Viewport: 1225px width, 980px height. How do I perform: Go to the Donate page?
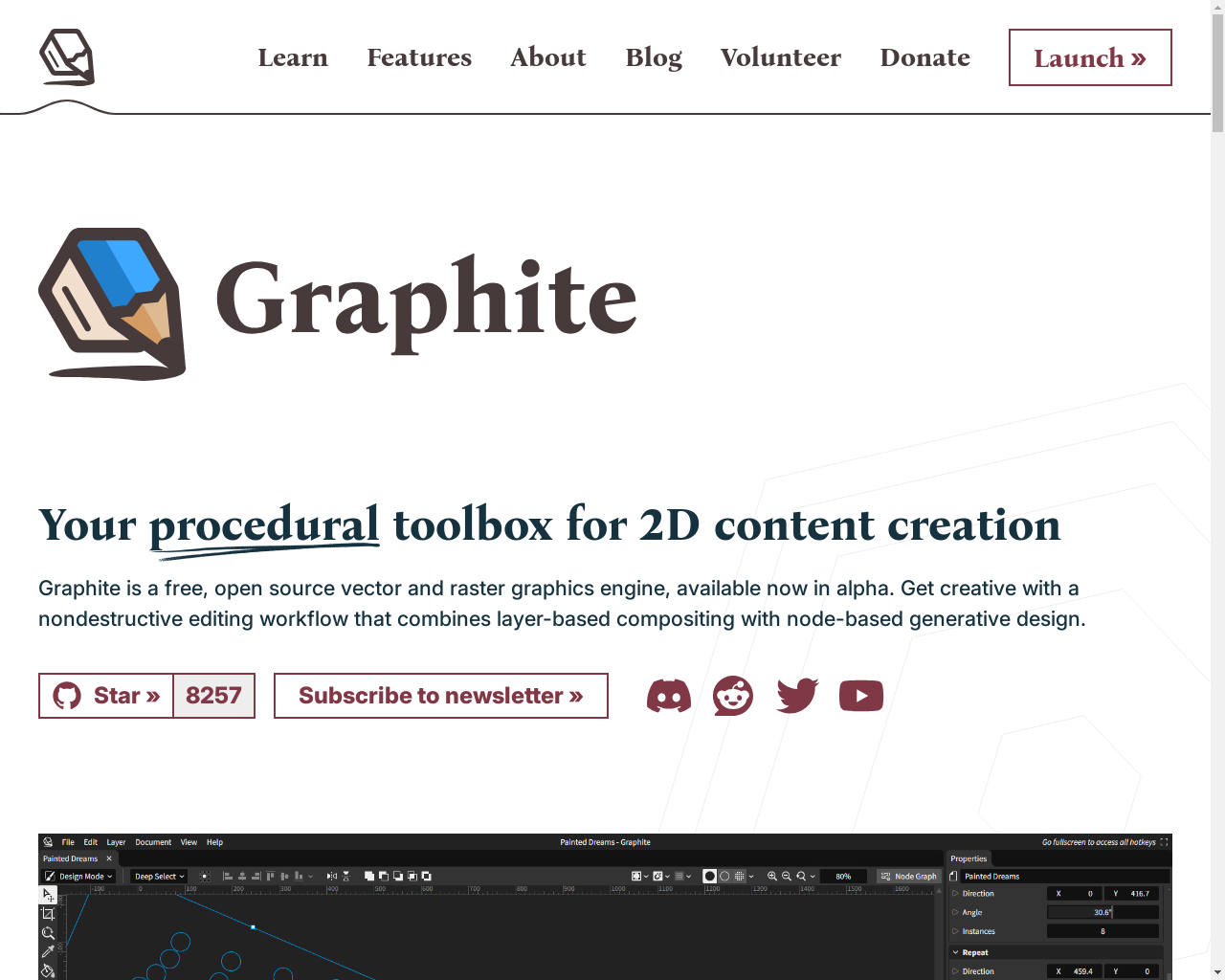click(925, 57)
